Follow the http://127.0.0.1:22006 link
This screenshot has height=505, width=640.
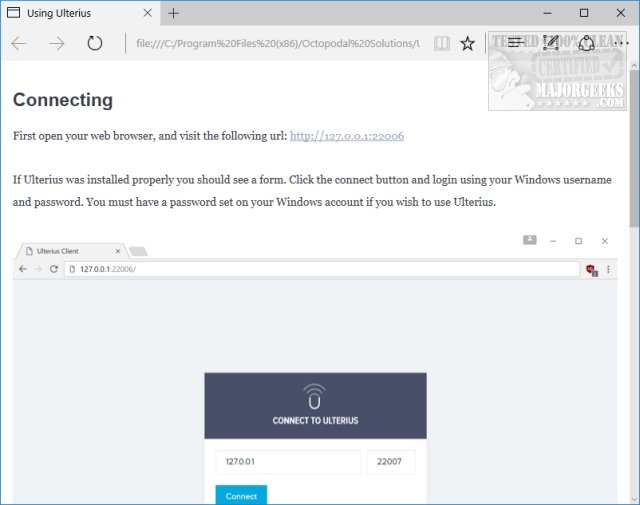(x=347, y=136)
